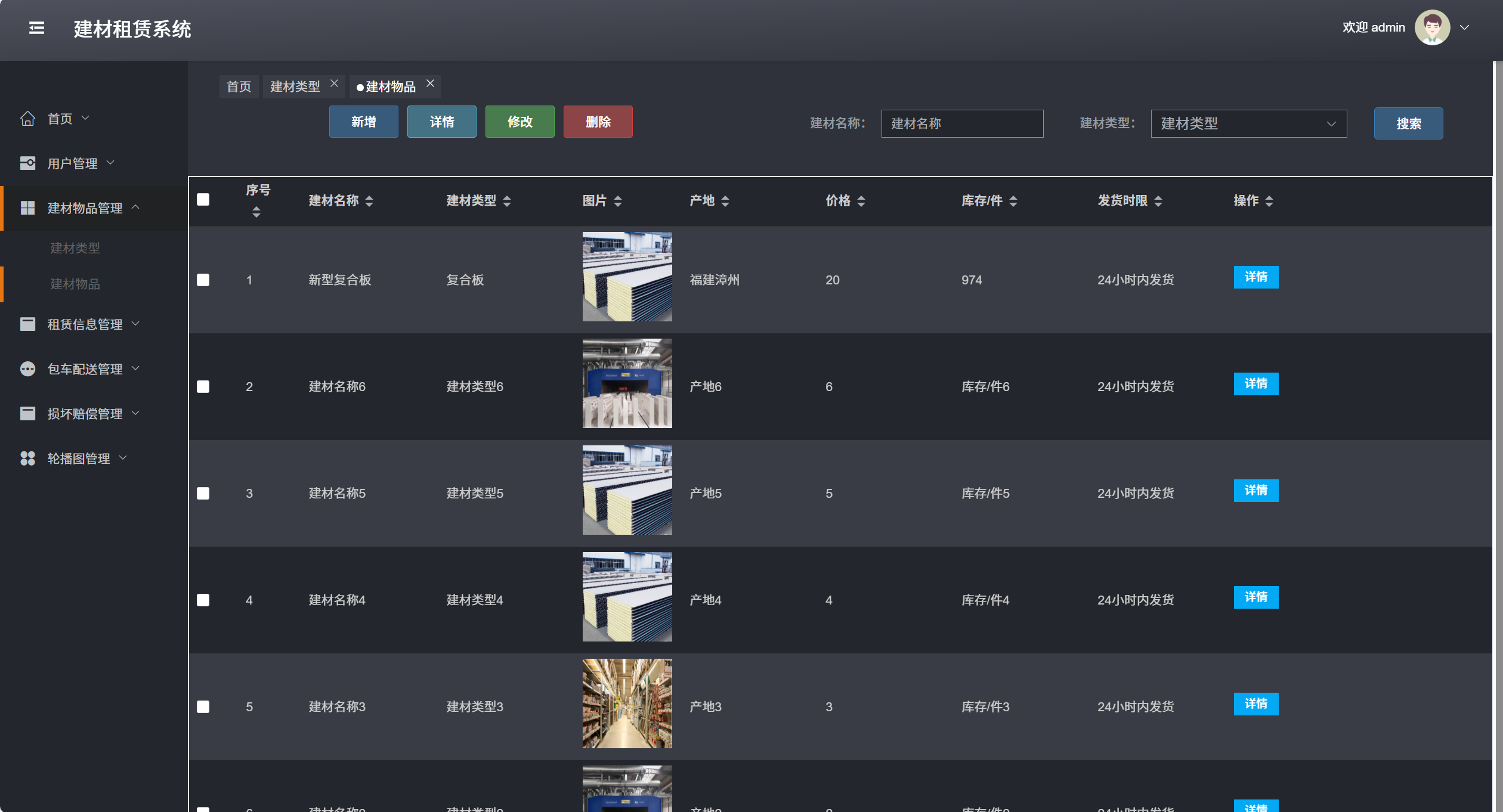This screenshot has width=1503, height=812.
Task: Toggle the select-all header checkbox
Action: [x=203, y=200]
